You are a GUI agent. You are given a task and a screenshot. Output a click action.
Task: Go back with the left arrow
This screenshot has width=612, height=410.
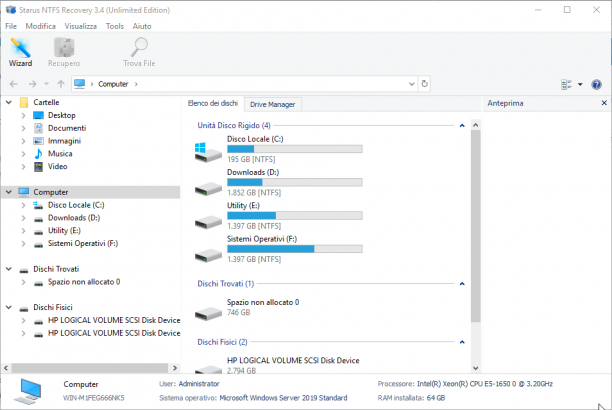click(13, 84)
